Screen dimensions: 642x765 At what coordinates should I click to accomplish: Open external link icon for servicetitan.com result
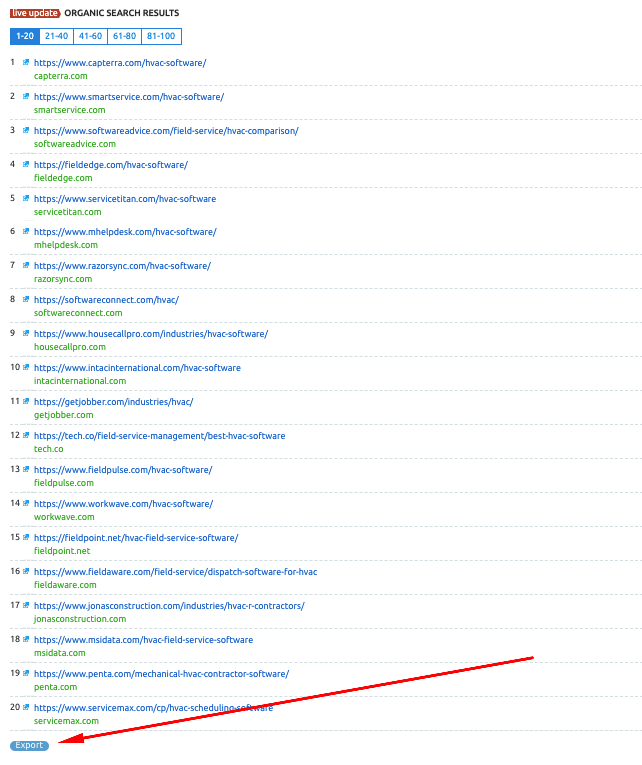click(26, 199)
